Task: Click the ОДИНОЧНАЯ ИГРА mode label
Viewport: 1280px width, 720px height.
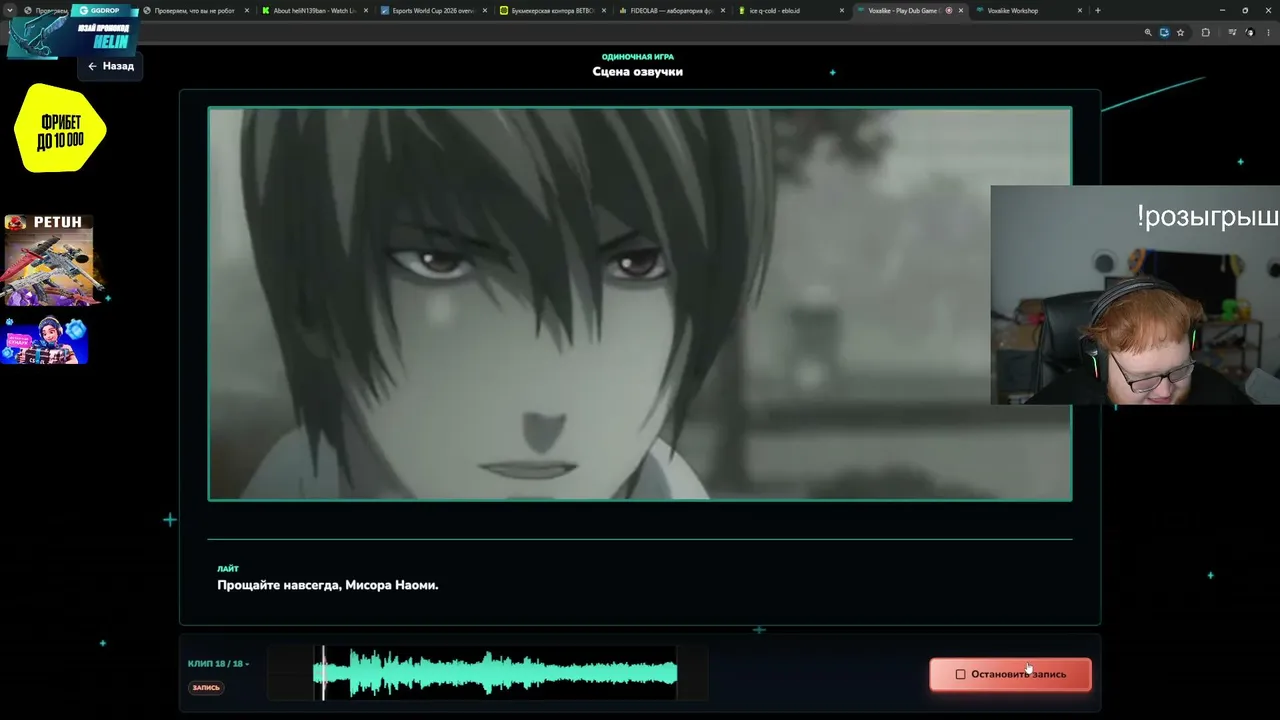Action: (637, 57)
